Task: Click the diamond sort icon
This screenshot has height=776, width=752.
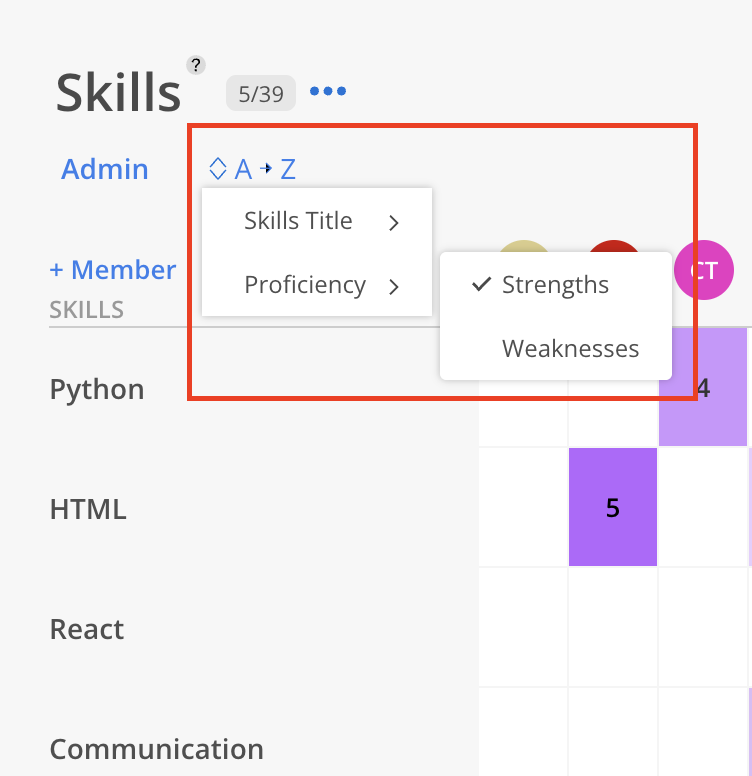Action: 217,168
